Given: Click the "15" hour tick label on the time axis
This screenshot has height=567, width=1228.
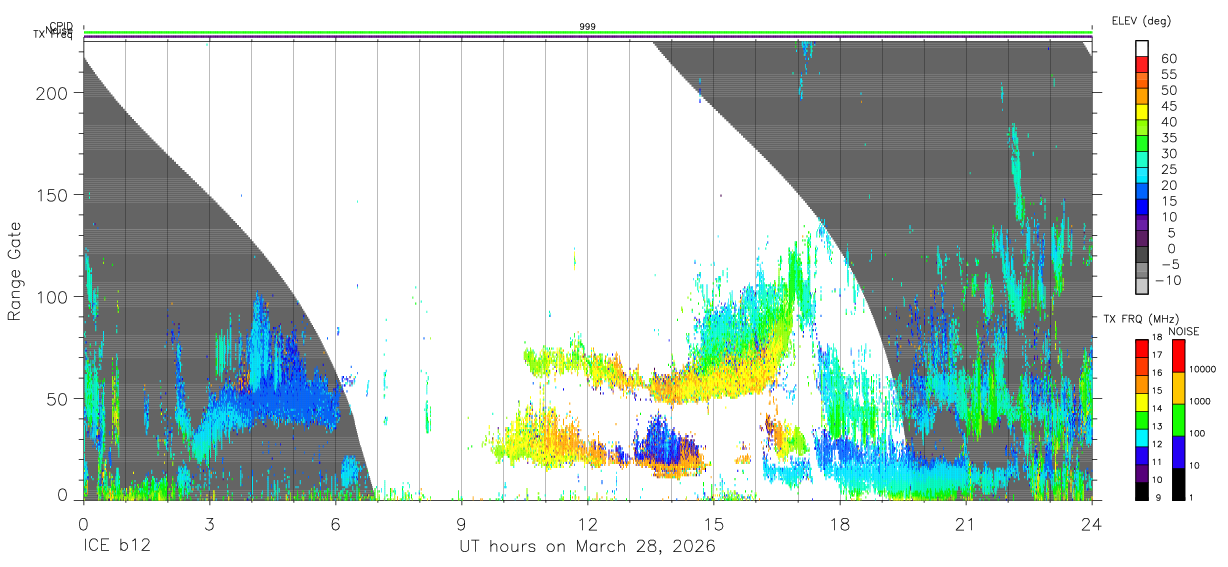Looking at the screenshot, I should (x=713, y=524).
